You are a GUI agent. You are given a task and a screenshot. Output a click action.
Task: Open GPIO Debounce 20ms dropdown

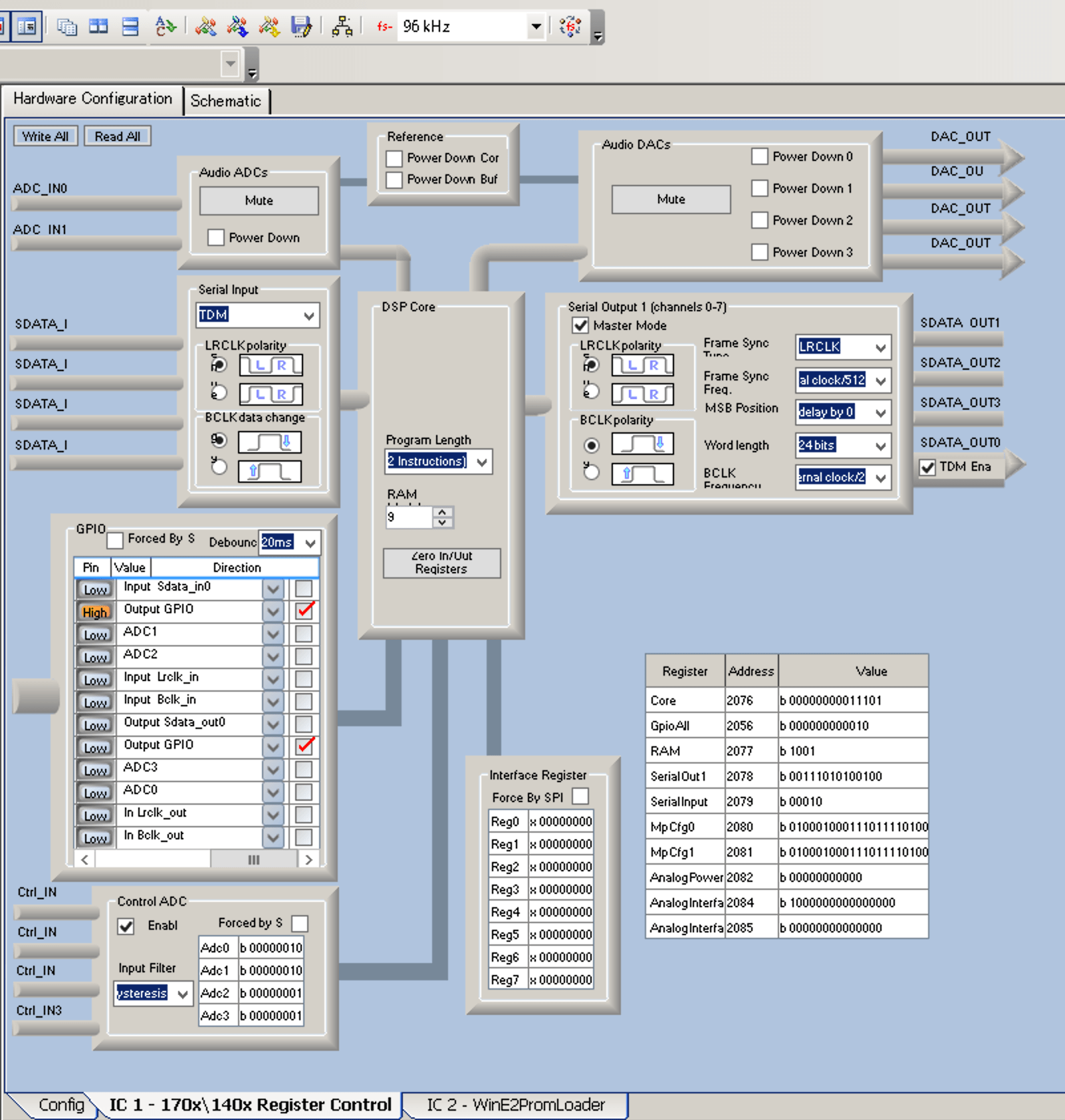point(310,543)
